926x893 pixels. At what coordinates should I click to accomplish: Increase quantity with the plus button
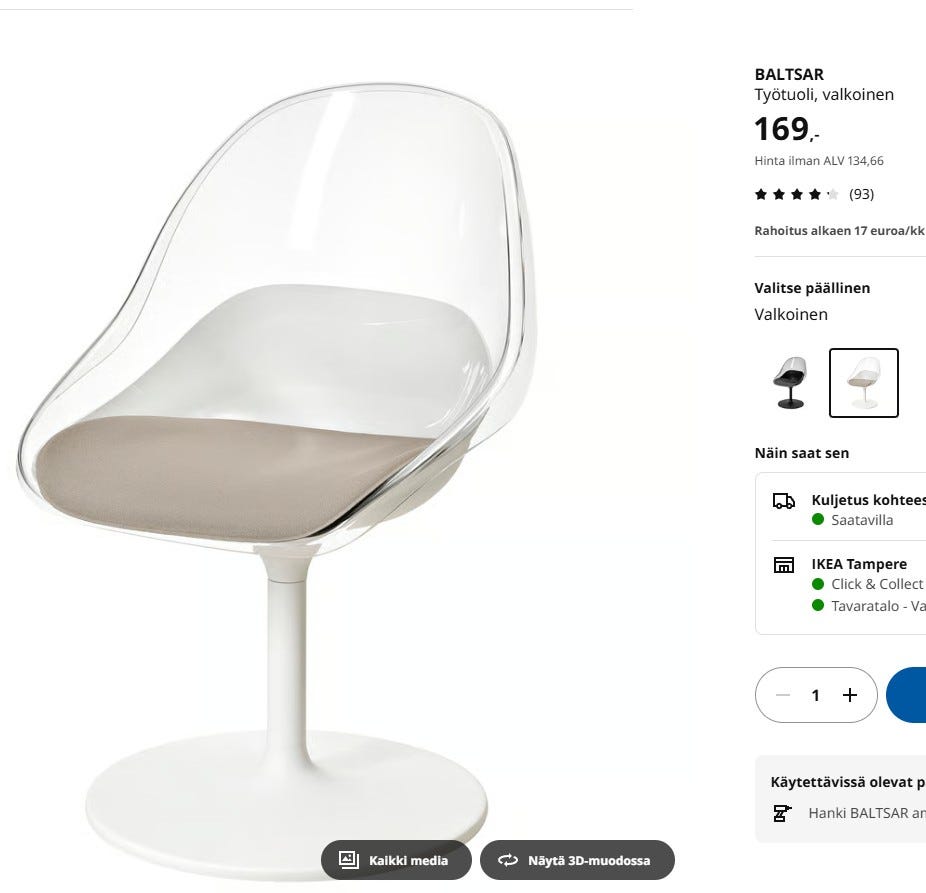click(x=849, y=695)
